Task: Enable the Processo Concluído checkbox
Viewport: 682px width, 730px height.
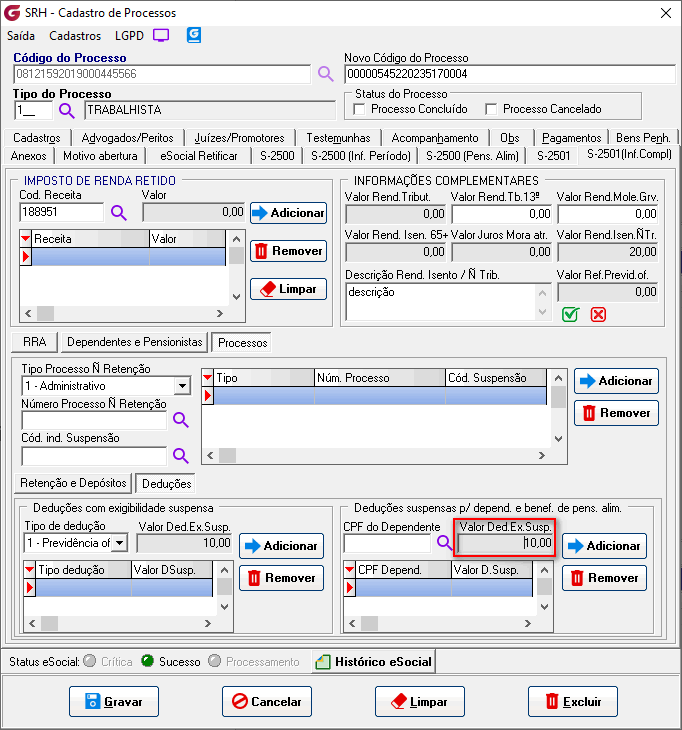Action: click(x=361, y=109)
